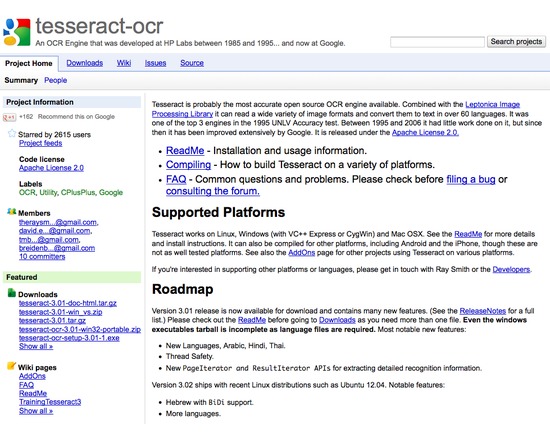Viewport: 550px width, 440px height.
Task: Click the Google label
Action: [x=111, y=193]
